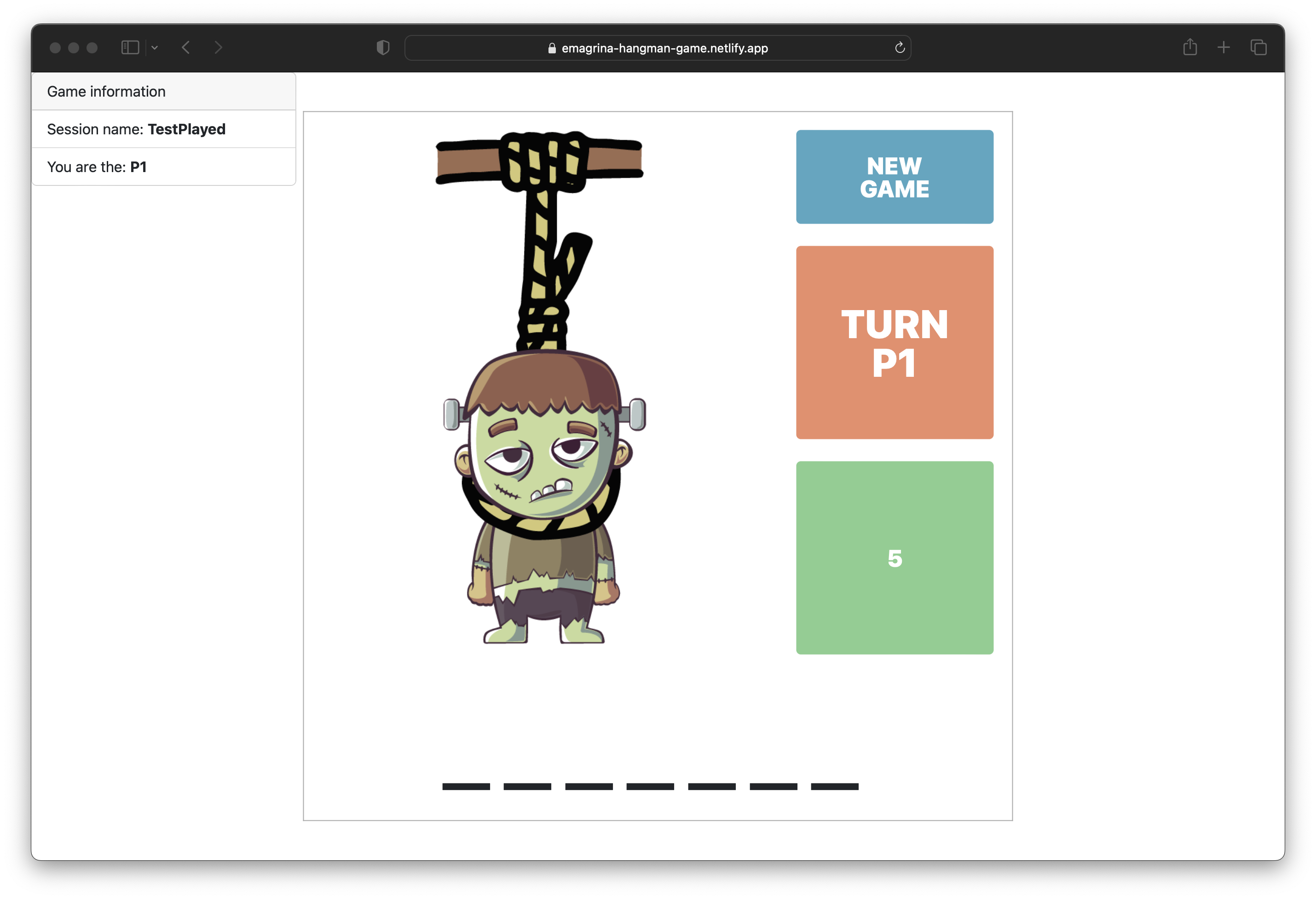Go back with the back arrow
The width and height of the screenshot is (1316, 899).
pyautogui.click(x=186, y=47)
